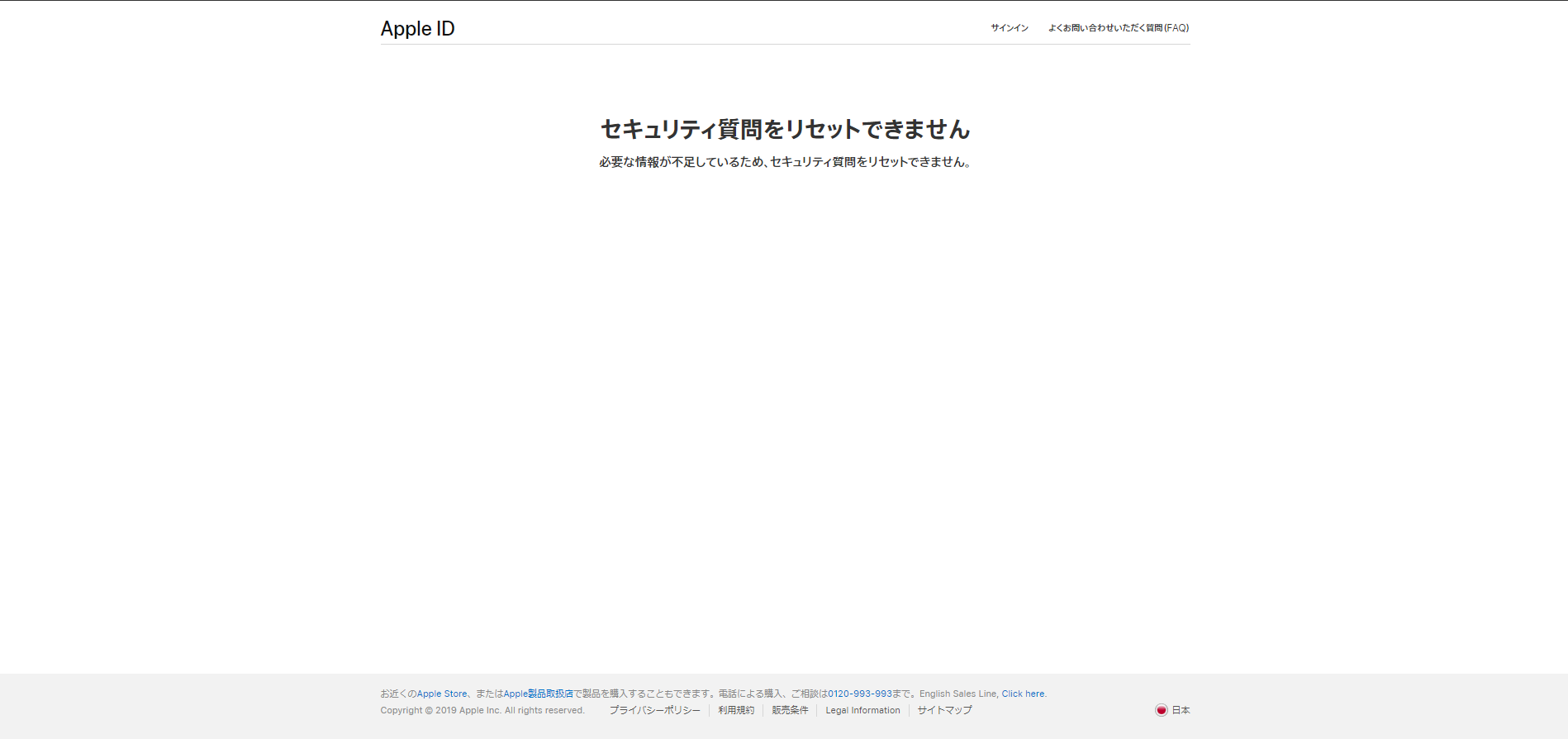Open the 利用規約 terms of use link
The height and width of the screenshot is (739, 1568).
click(735, 710)
